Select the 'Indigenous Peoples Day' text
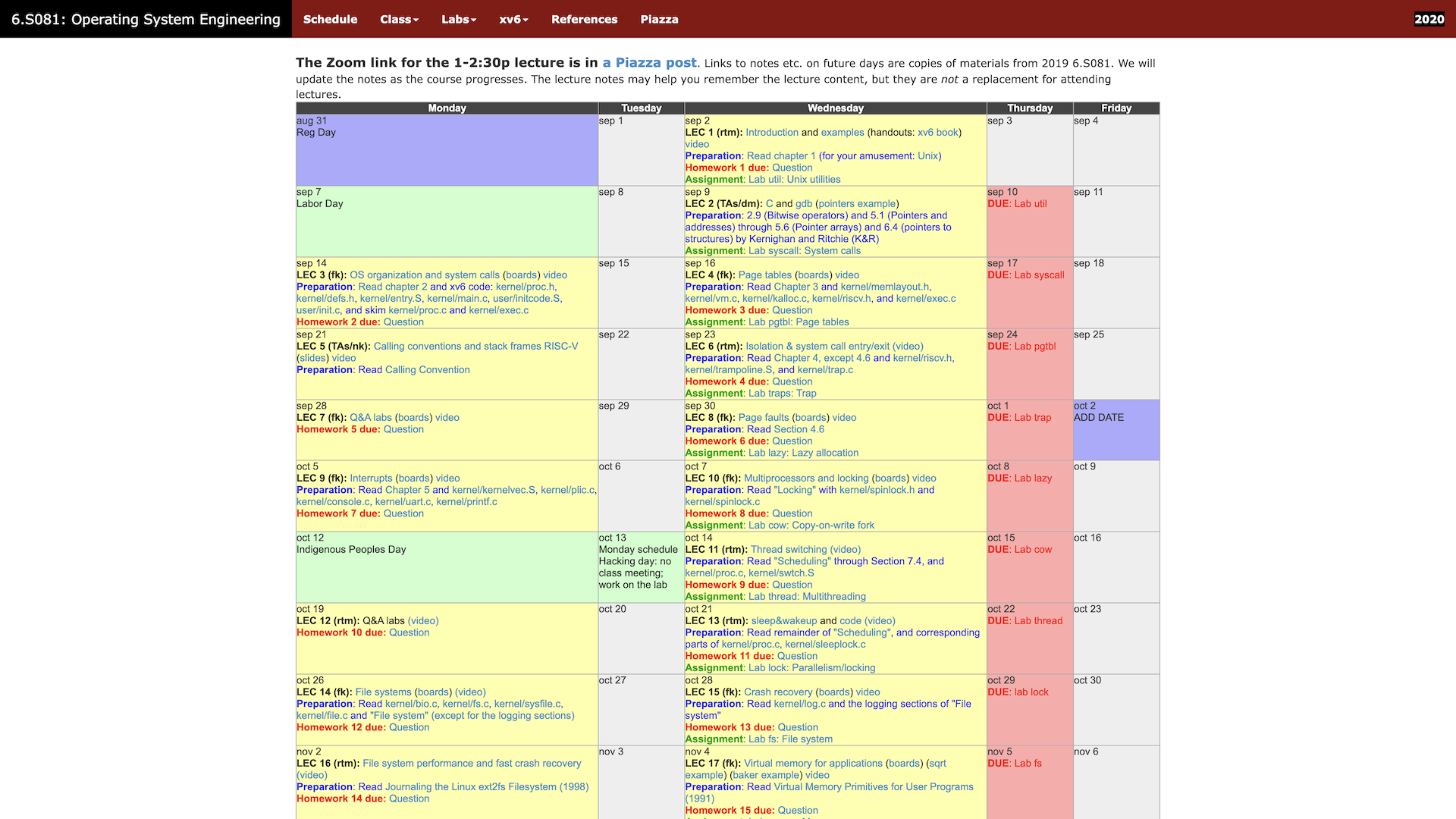Viewport: 1456px width, 819px height. tap(351, 550)
